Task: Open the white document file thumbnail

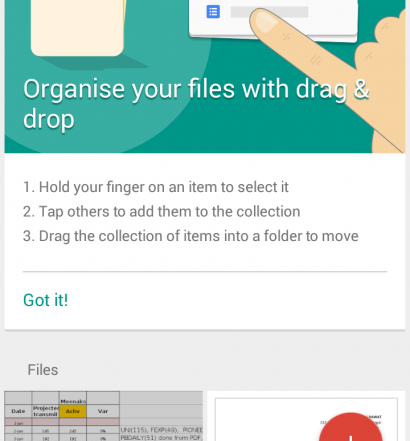Action: (x=306, y=416)
